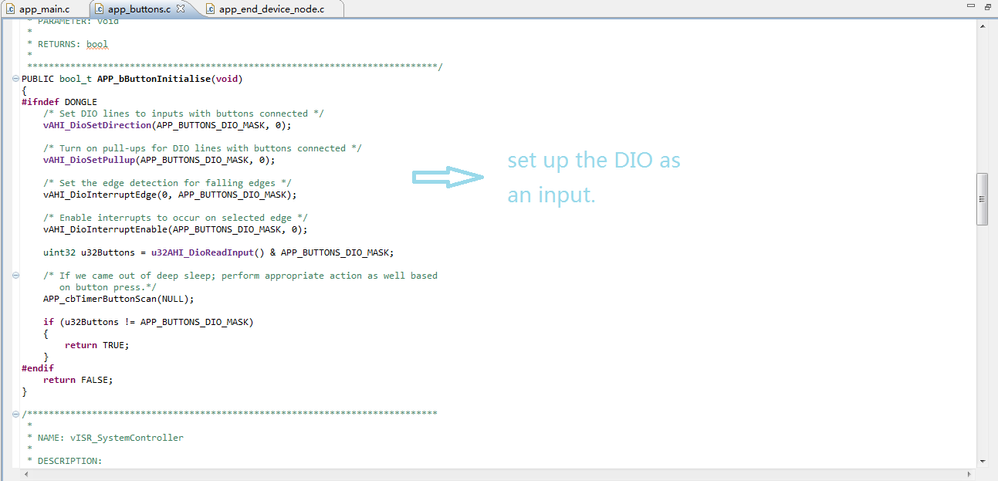Click the '#endif' directive
The image size is (998, 481).
(38, 368)
